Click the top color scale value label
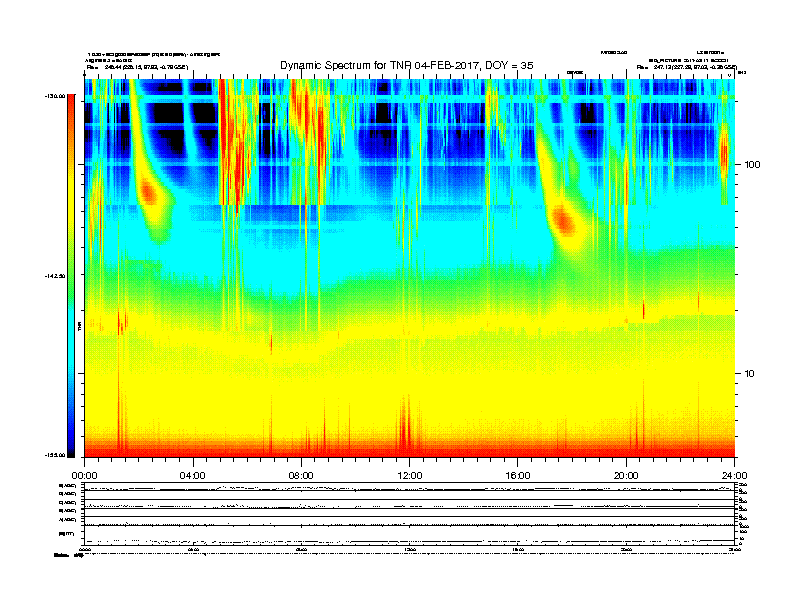Viewport: 792px width, 612px height. coord(55,96)
